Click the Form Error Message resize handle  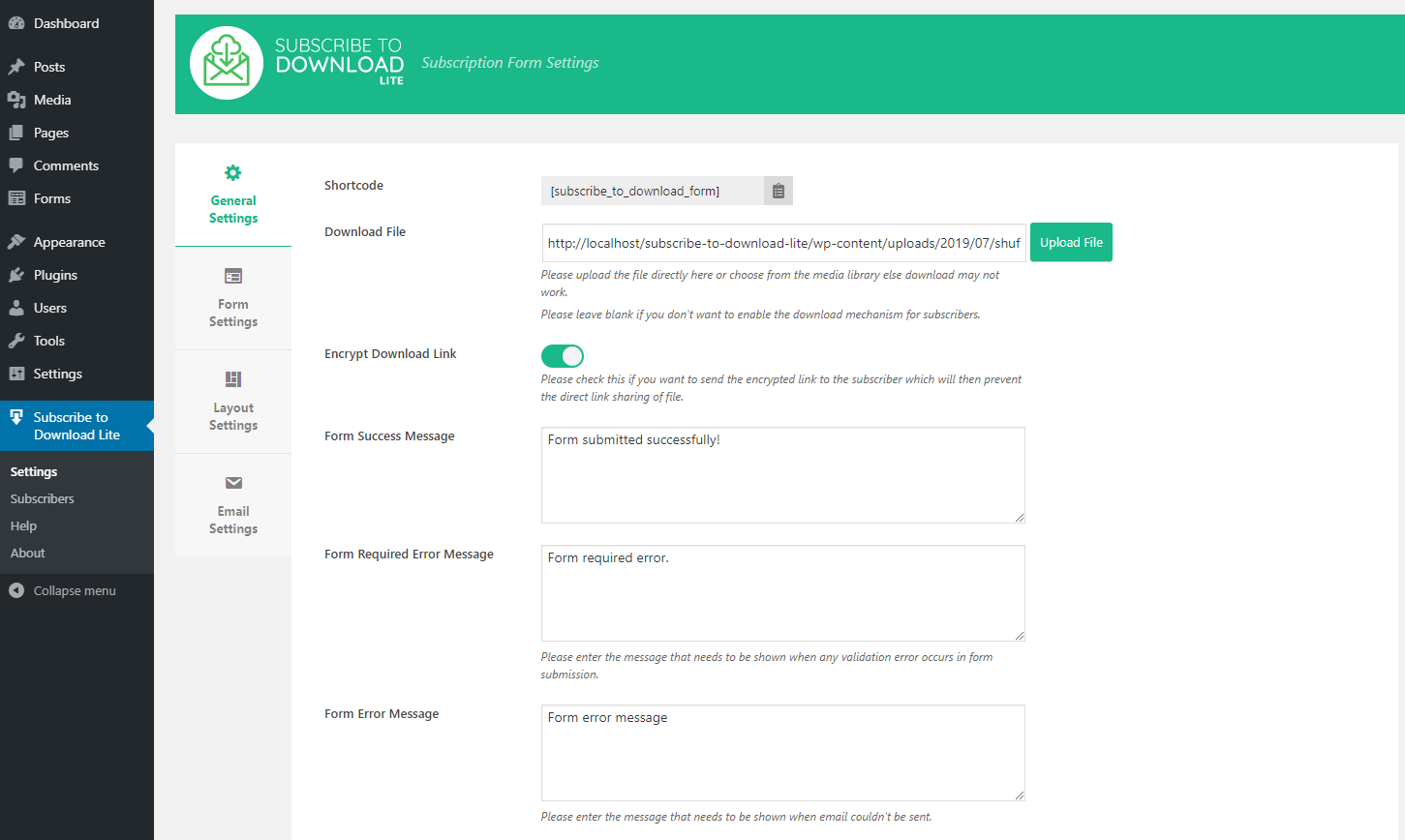pyautogui.click(x=1020, y=795)
